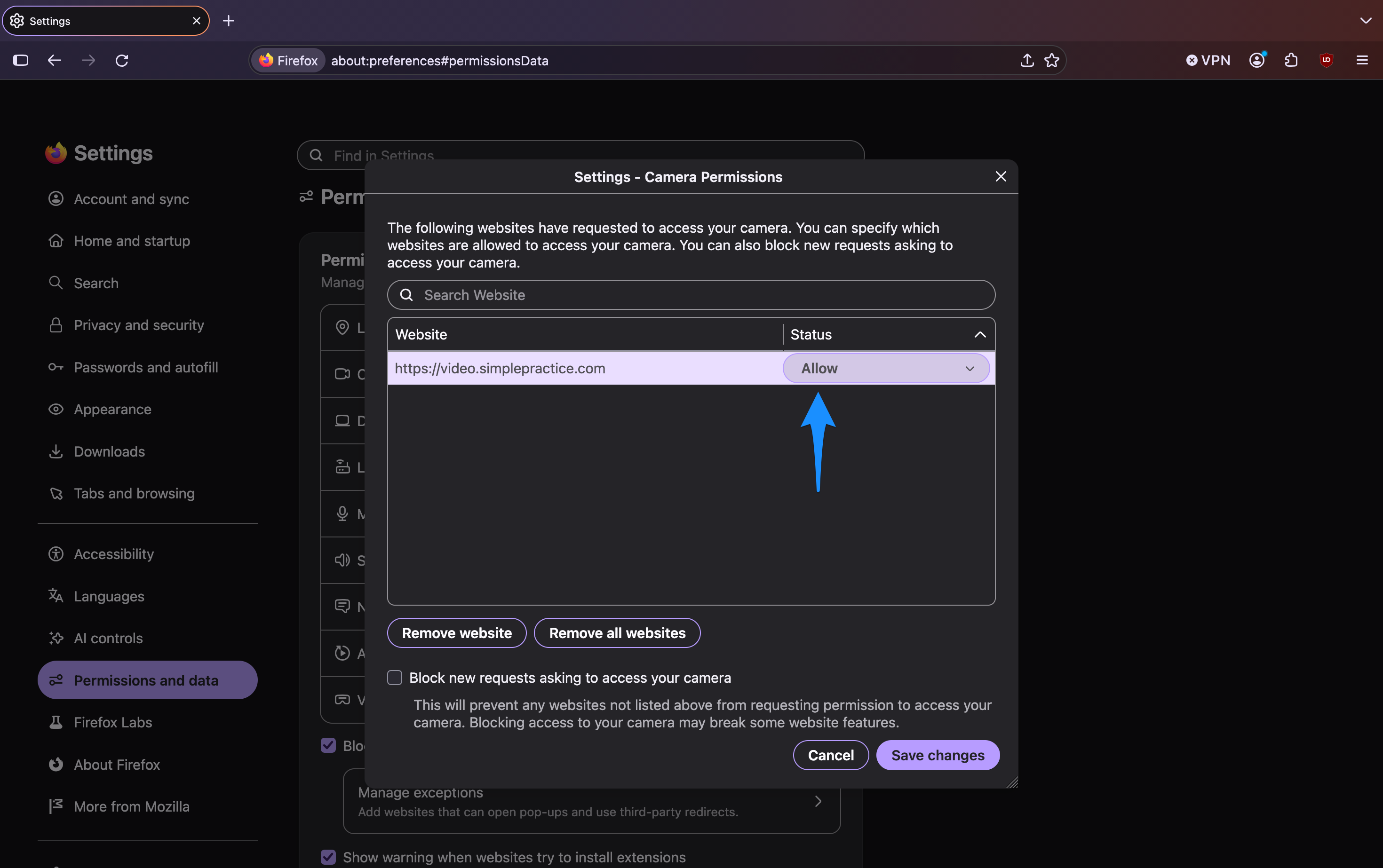Open a new tab with plus icon
This screenshot has width=1383, height=868.
[x=229, y=21]
